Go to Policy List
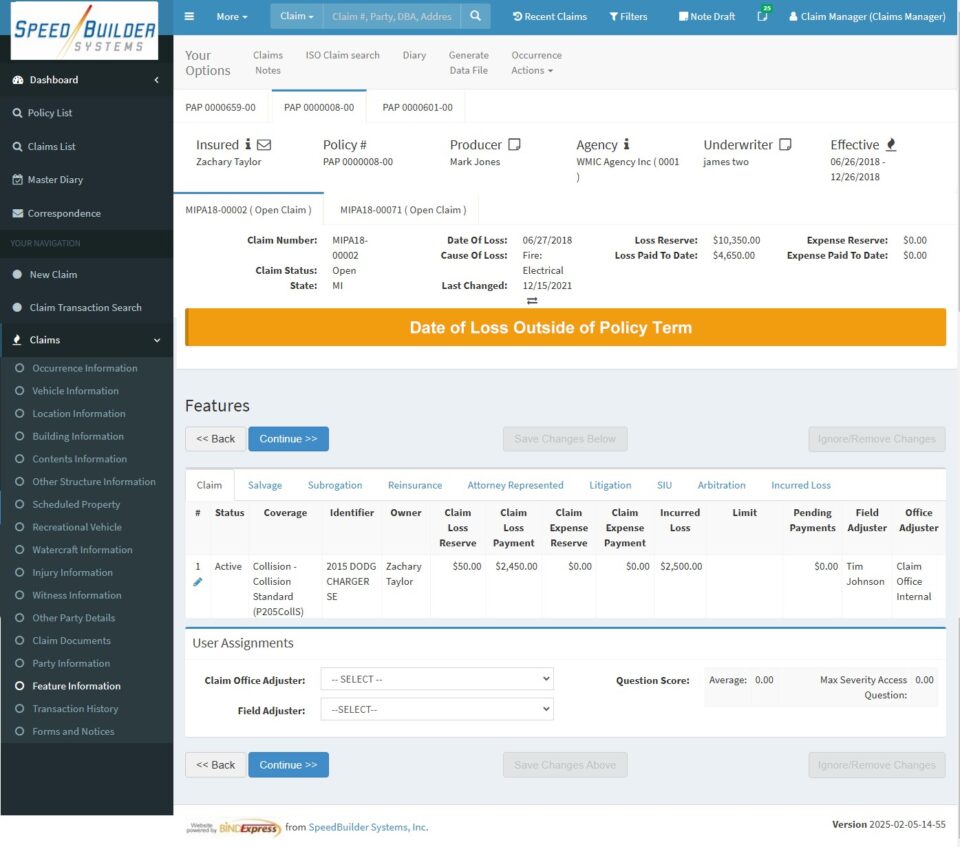The width and height of the screenshot is (960, 847). point(50,113)
